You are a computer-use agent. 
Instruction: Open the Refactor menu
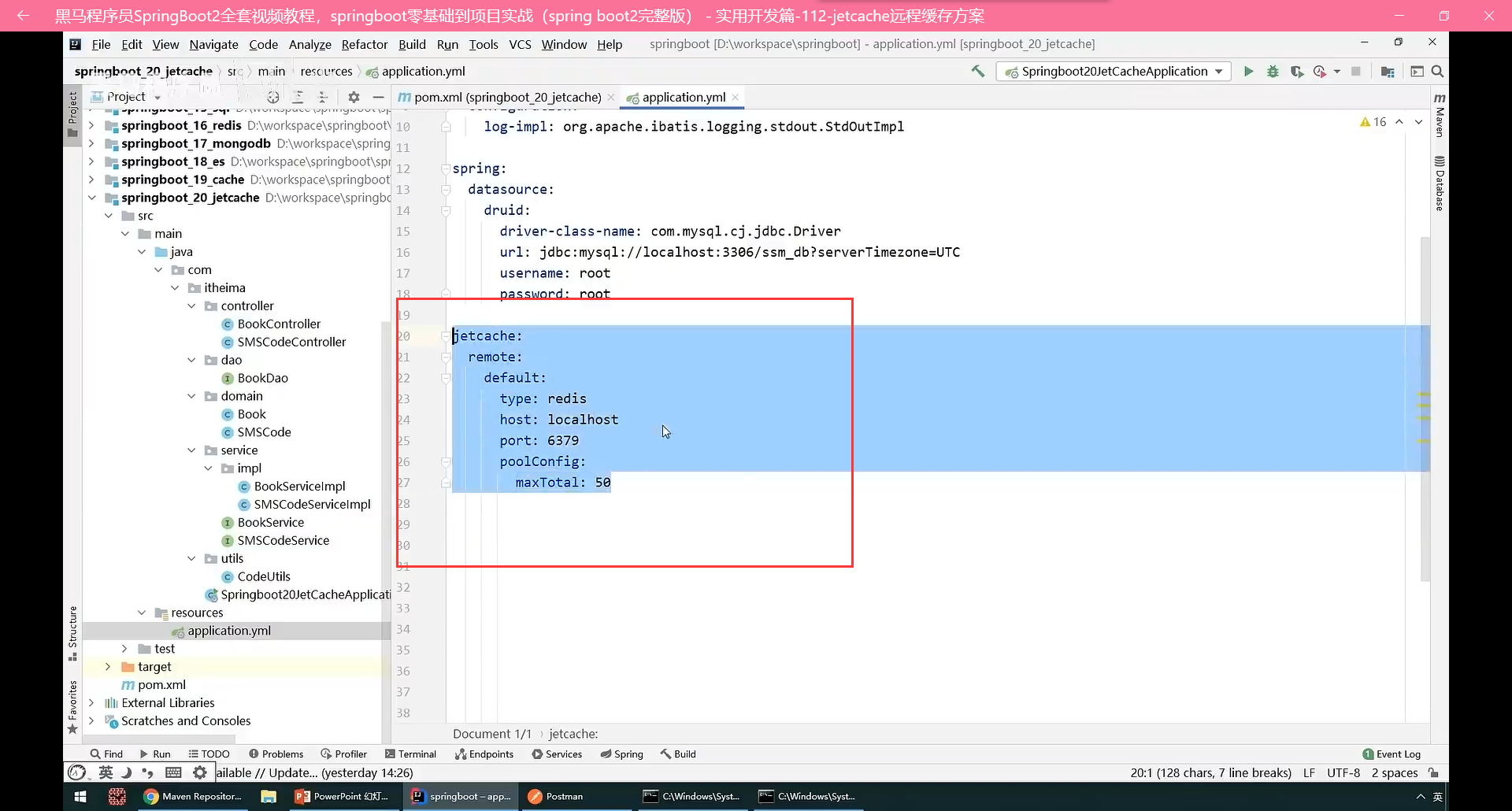click(x=365, y=44)
